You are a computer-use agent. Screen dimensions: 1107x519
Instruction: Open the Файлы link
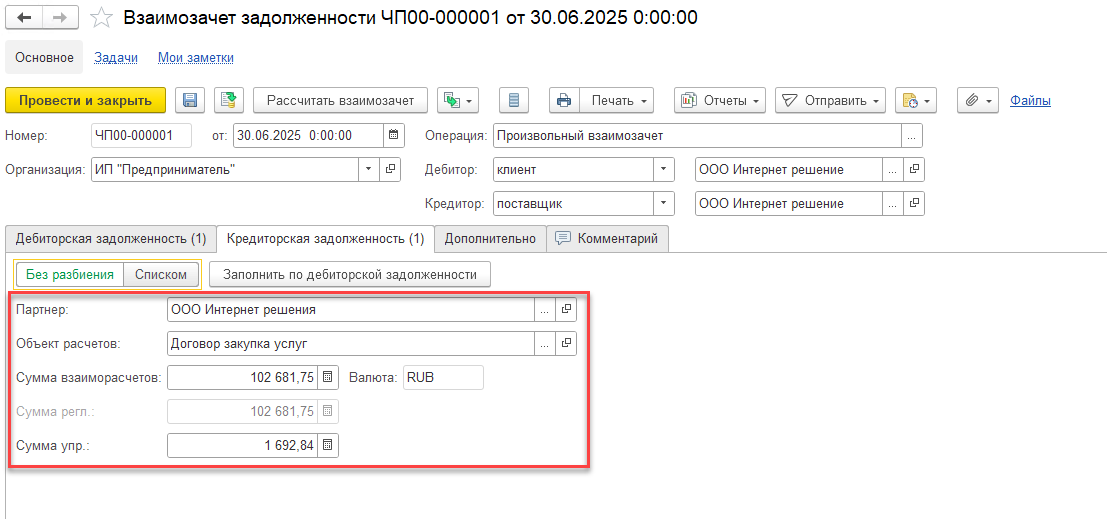point(1030,100)
